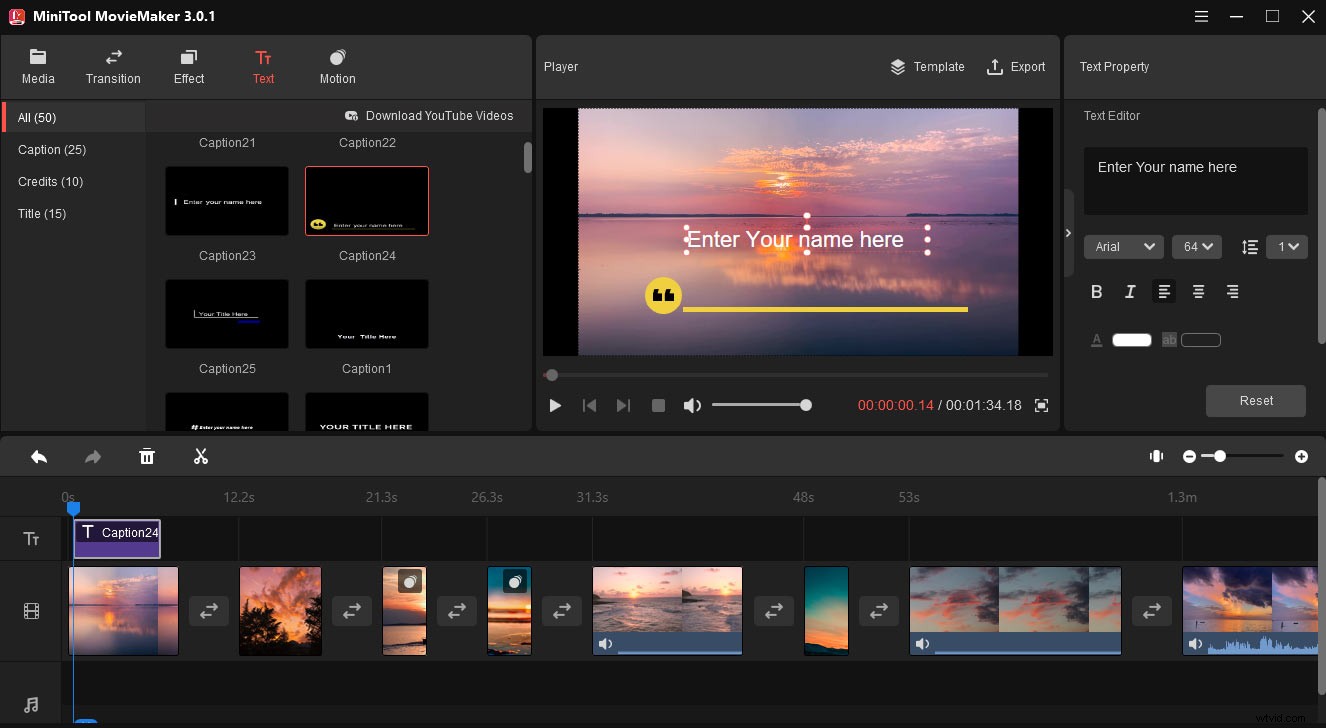Screen dimensions: 1326x728
Task: Toggle bold text formatting
Action: [x=1096, y=291]
